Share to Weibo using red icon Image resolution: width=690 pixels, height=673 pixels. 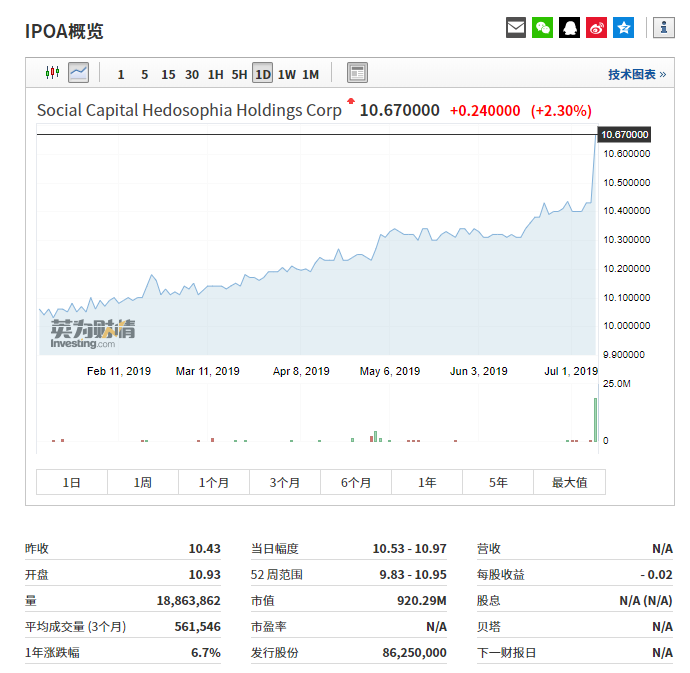pyautogui.click(x=596, y=28)
